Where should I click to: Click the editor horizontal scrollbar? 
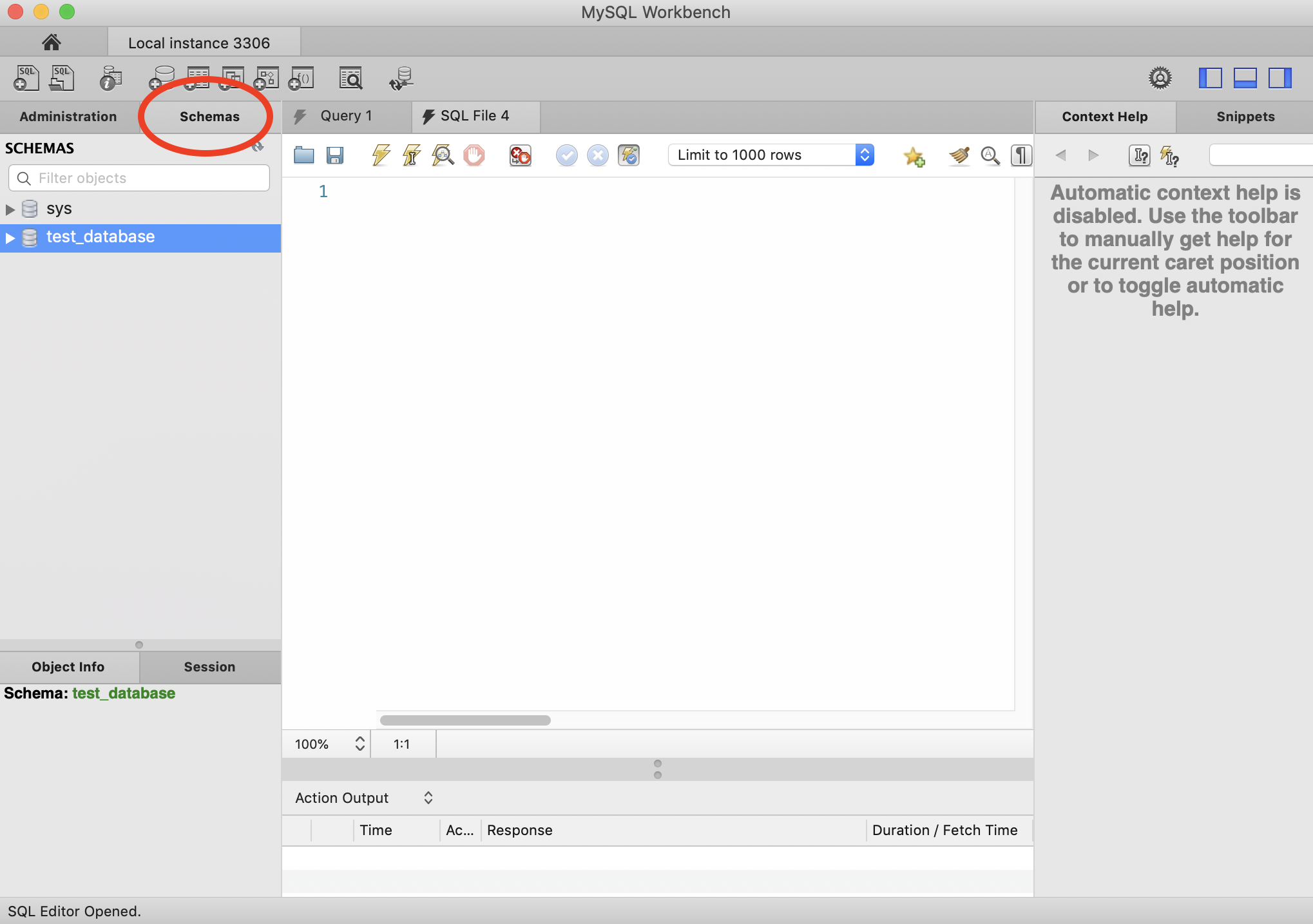click(x=465, y=720)
